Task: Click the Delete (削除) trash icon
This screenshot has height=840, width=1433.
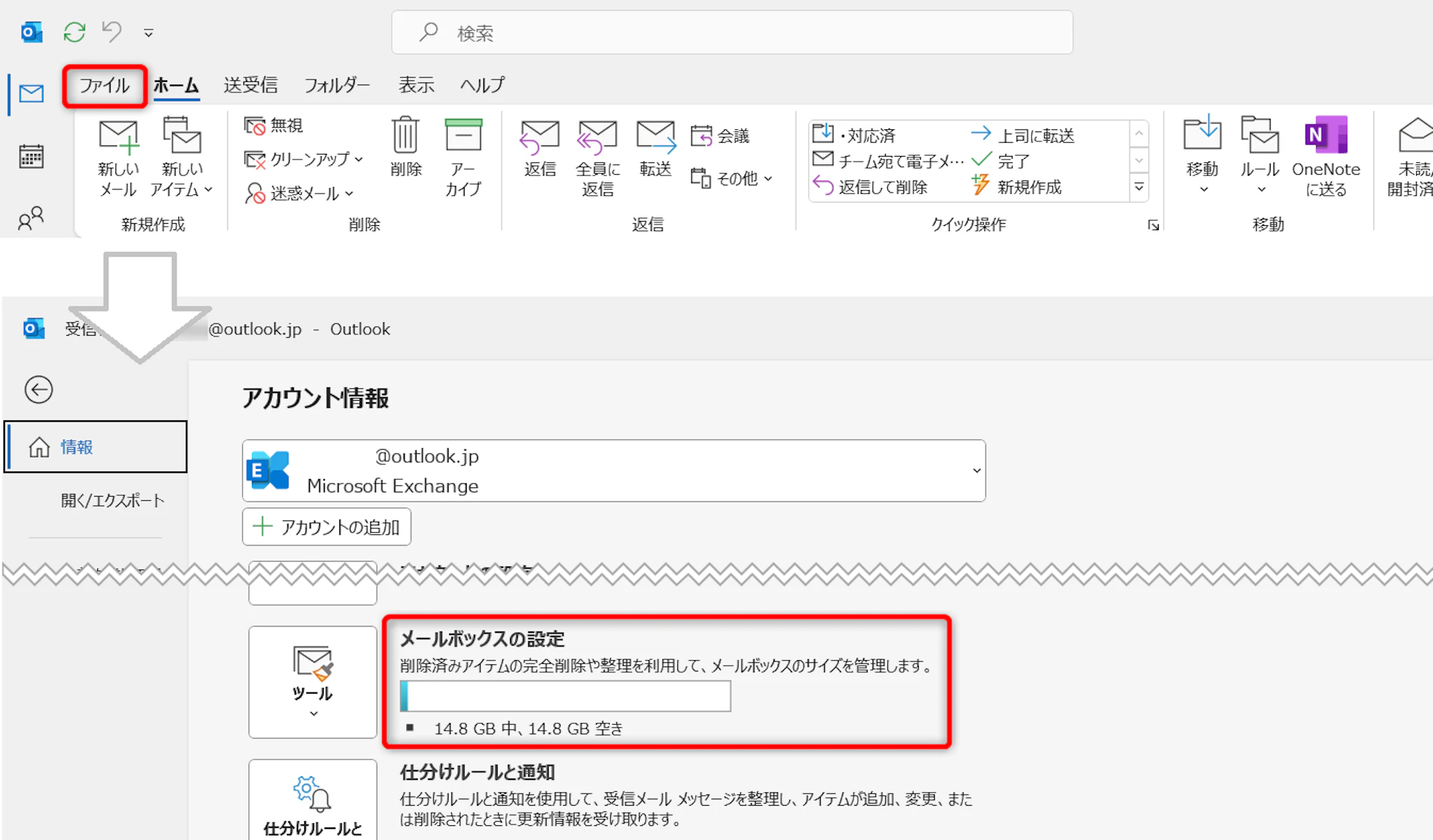Action: (x=405, y=136)
